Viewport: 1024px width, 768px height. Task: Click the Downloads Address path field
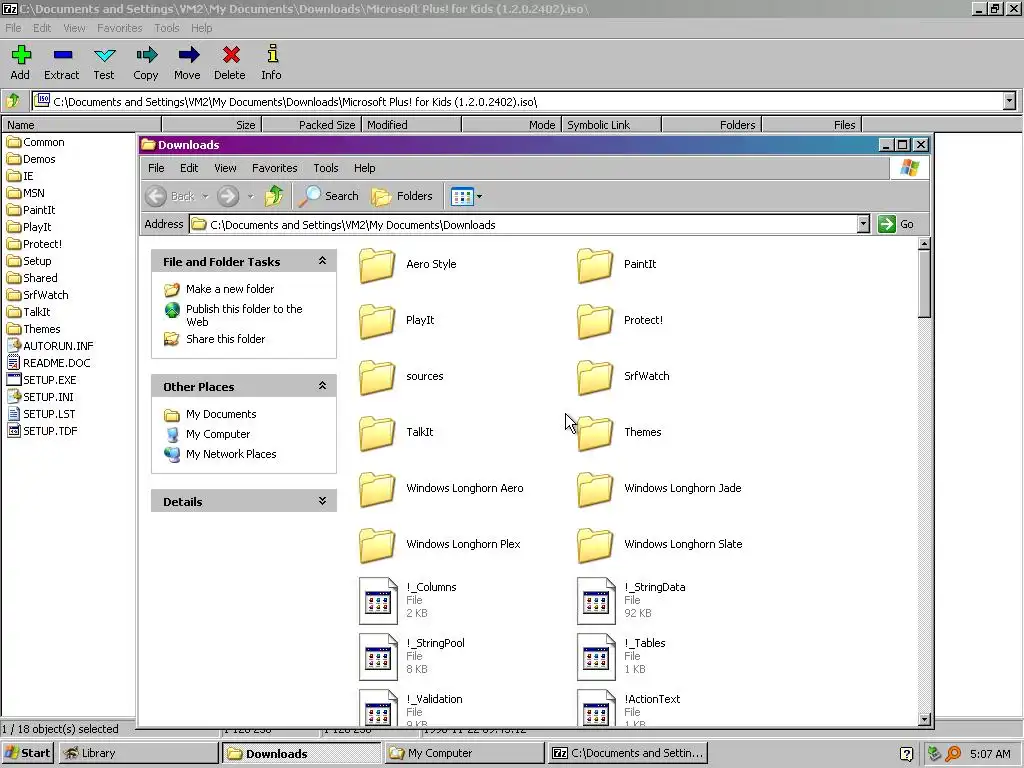[x=522, y=225]
